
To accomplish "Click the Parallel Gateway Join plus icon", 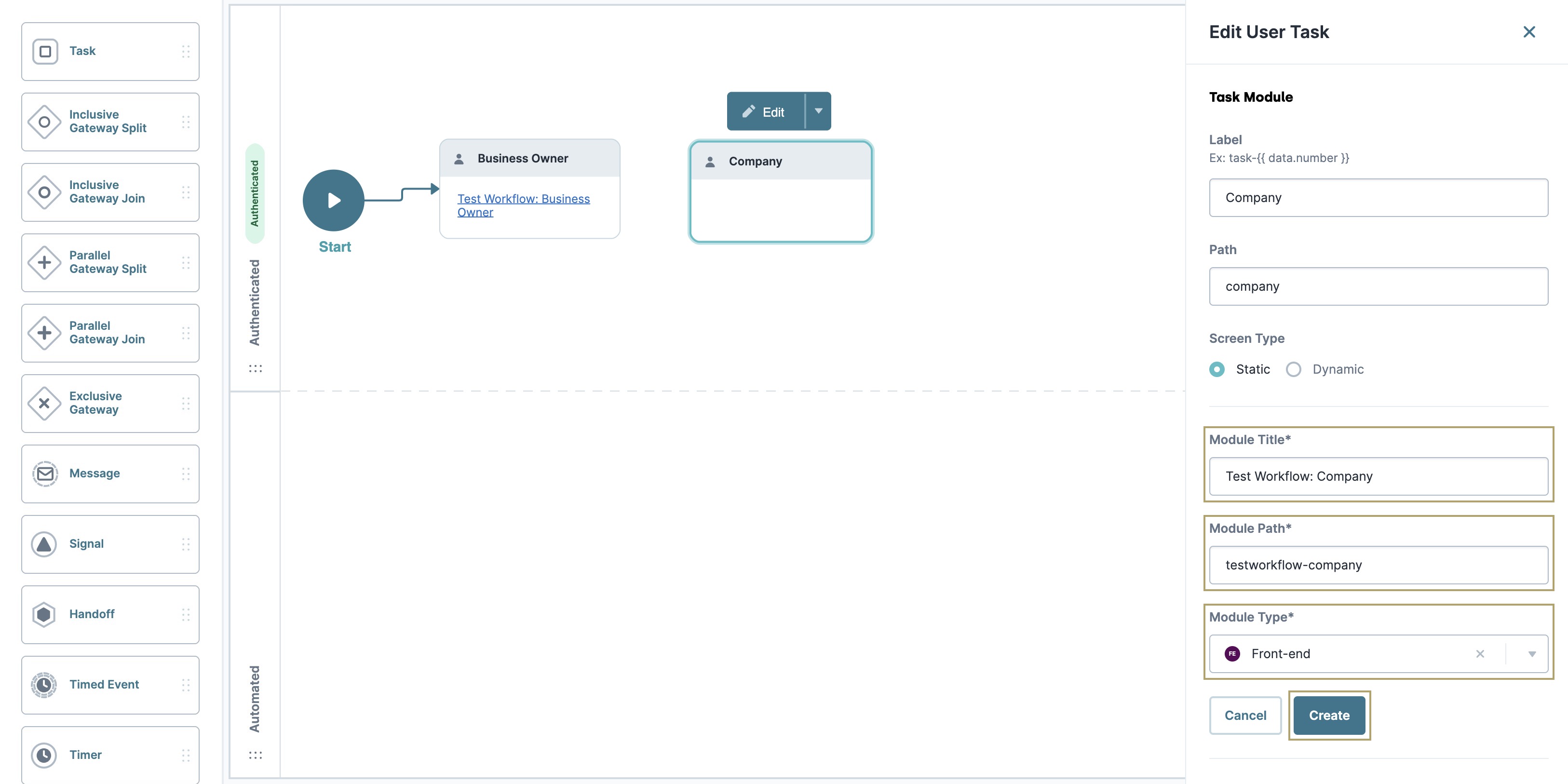I will [x=44, y=333].
